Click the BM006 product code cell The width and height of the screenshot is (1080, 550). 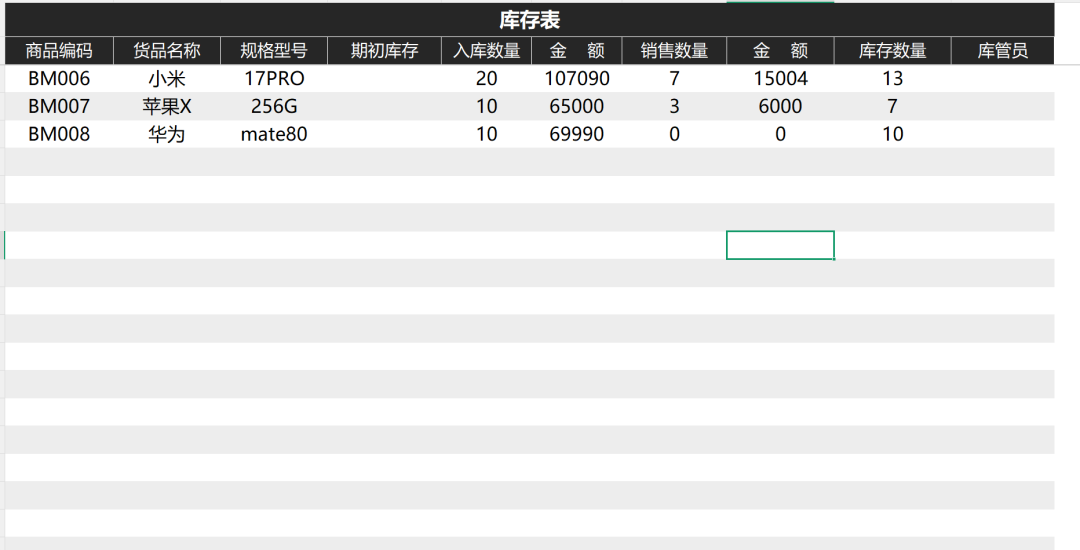click(x=59, y=79)
